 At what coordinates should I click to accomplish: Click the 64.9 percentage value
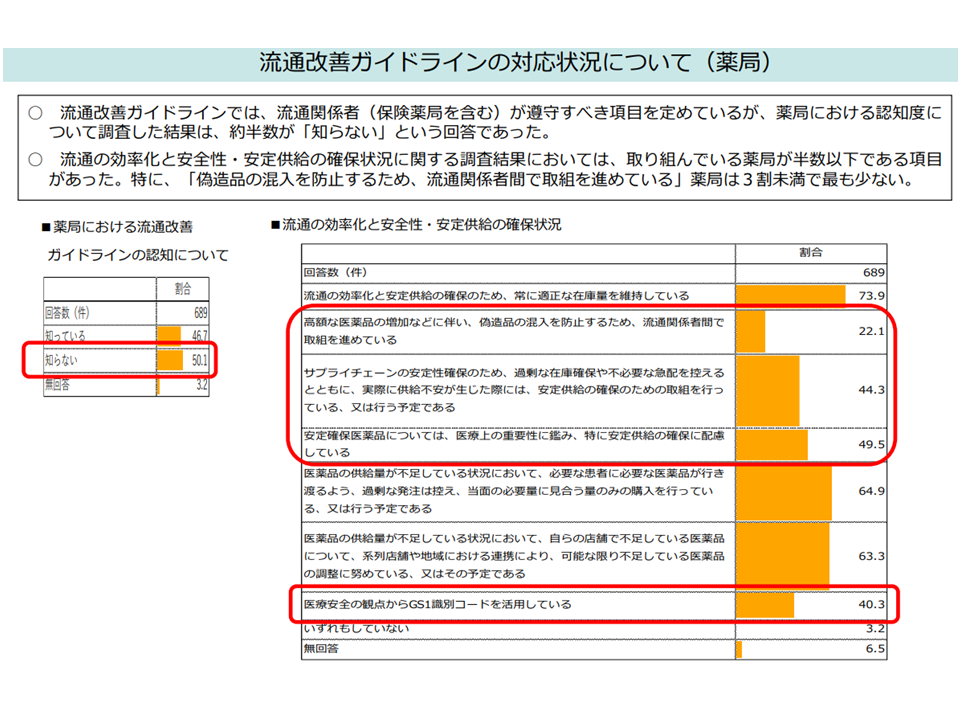[872, 491]
